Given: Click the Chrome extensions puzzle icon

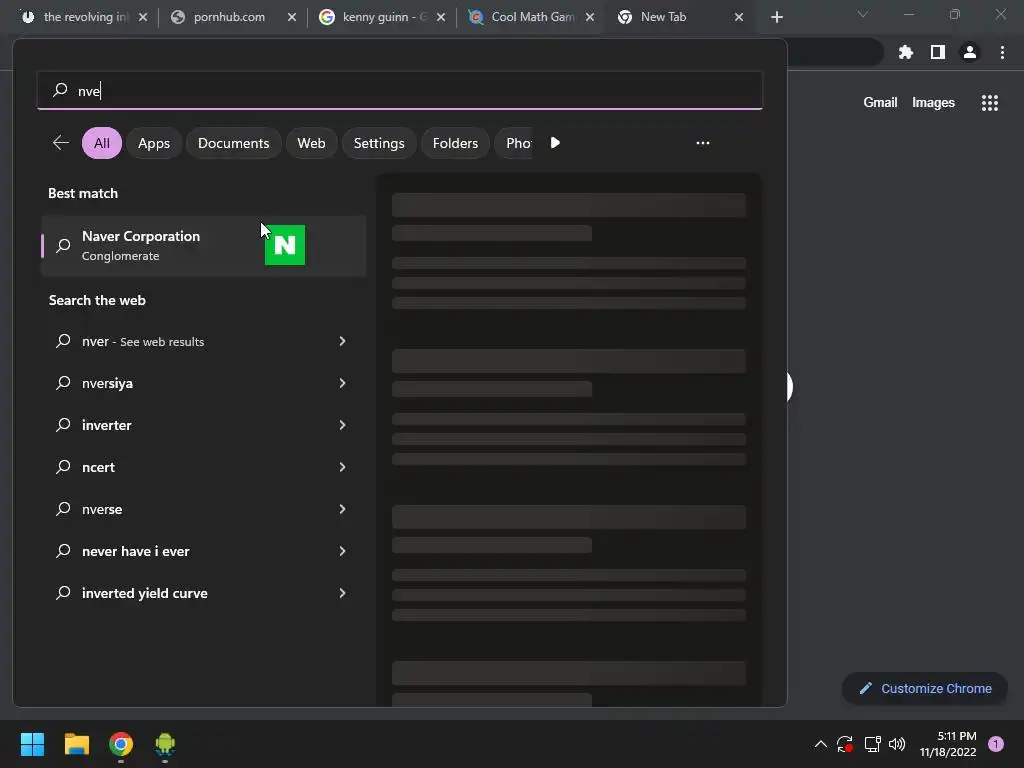Looking at the screenshot, I should pyautogui.click(x=905, y=52).
